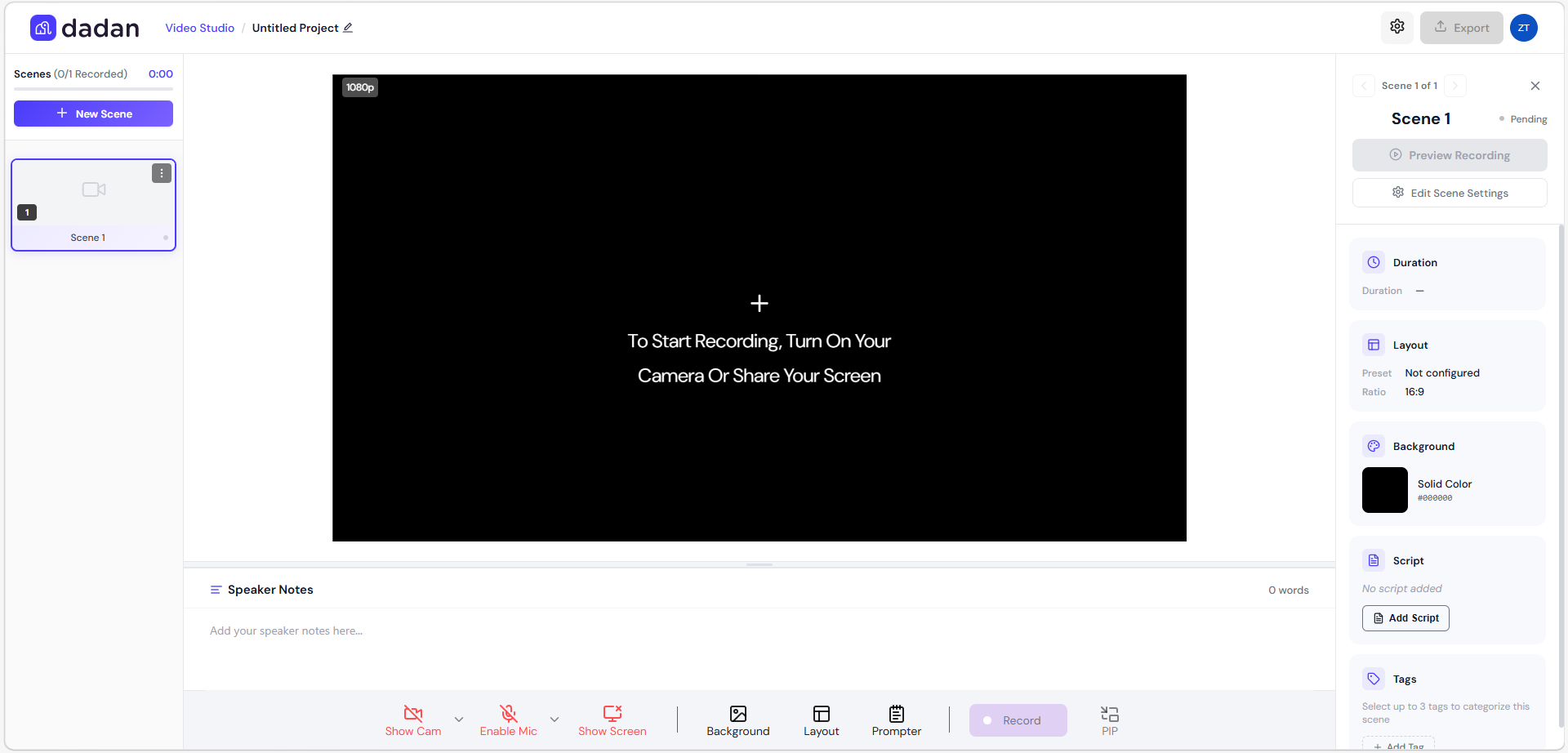Viewport: 1568px width, 753px height.
Task: Add a script using the Add Script button
Action: [1405, 618]
